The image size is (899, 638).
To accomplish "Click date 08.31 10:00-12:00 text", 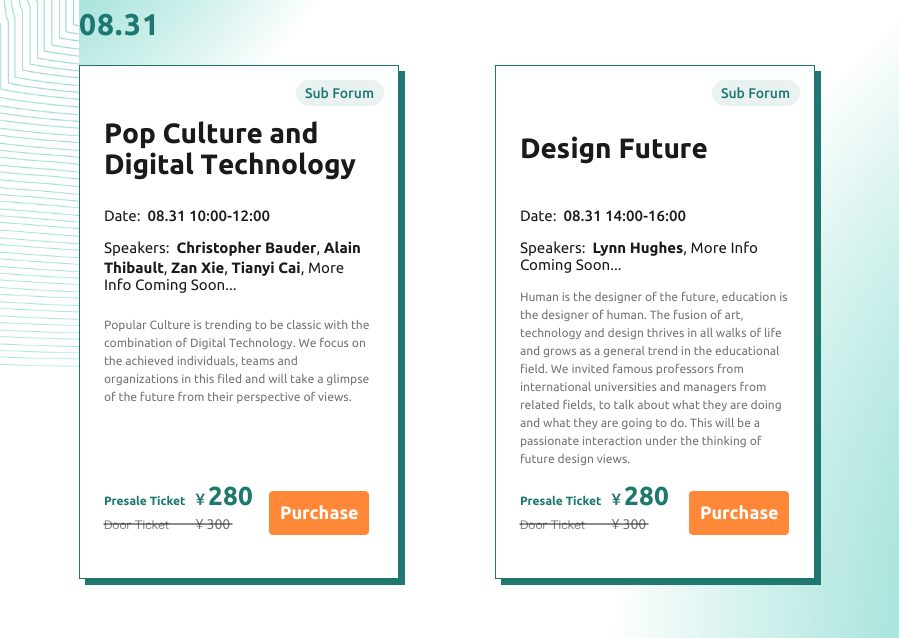I will 208,216.
